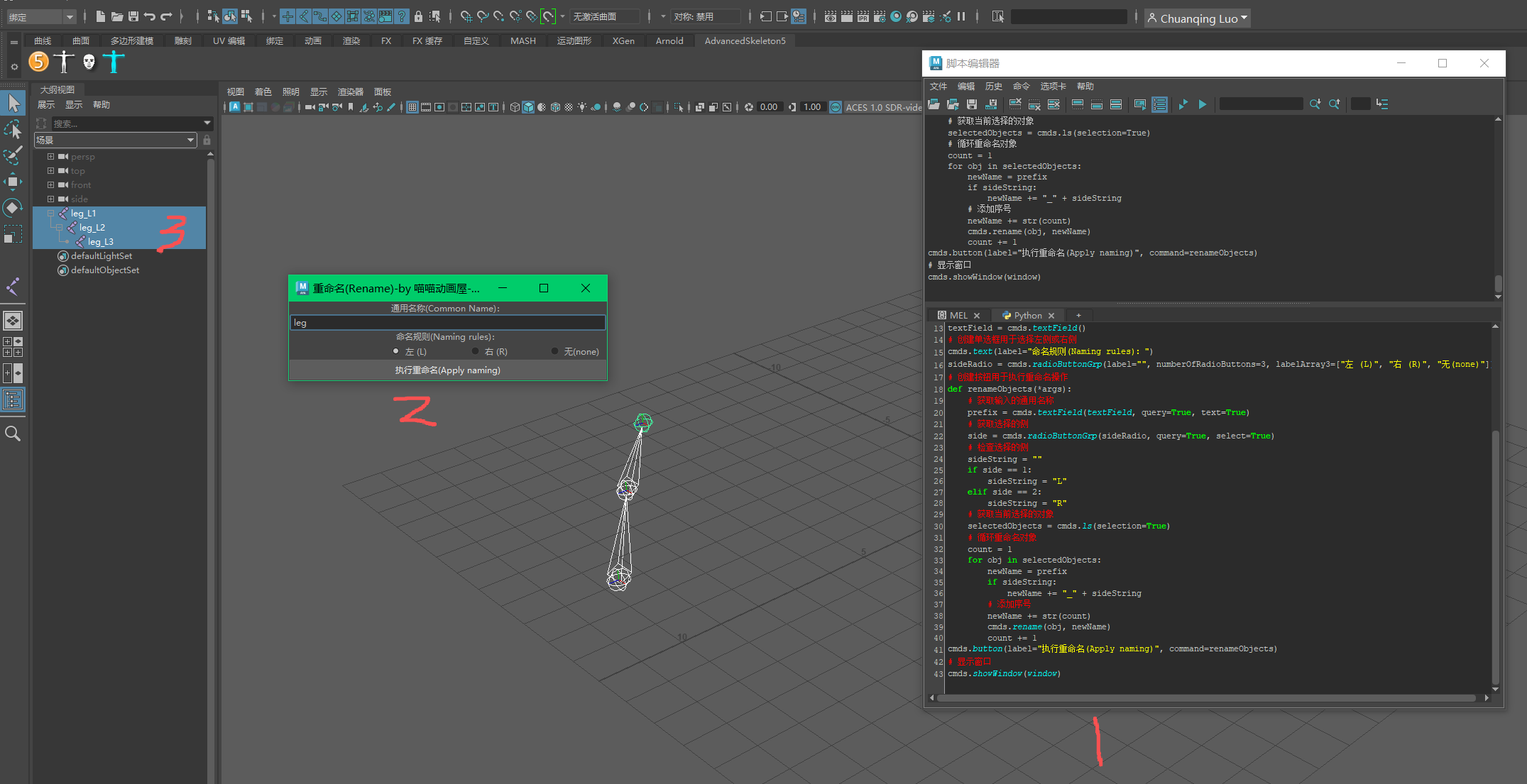Select the Move tool in left toolbox
Image resolution: width=1527 pixels, height=784 pixels.
tap(13, 182)
